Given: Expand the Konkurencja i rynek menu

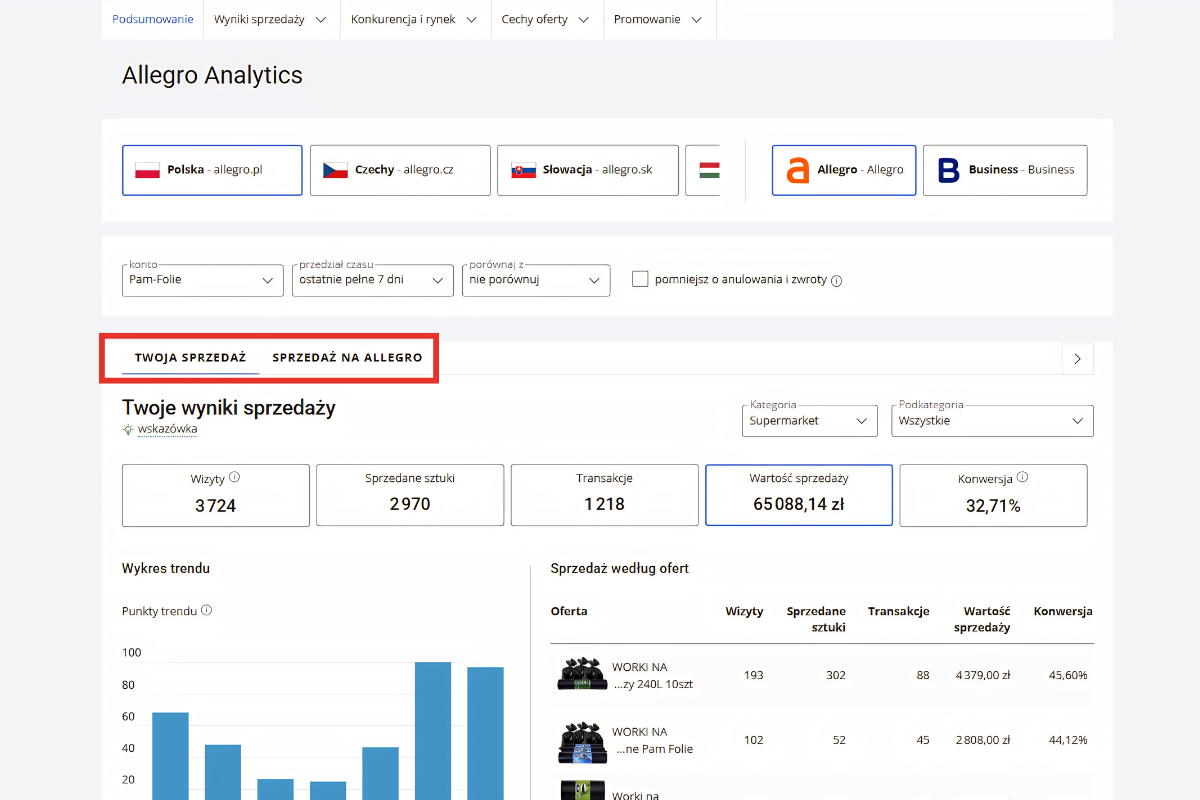Looking at the screenshot, I should pyautogui.click(x=415, y=19).
